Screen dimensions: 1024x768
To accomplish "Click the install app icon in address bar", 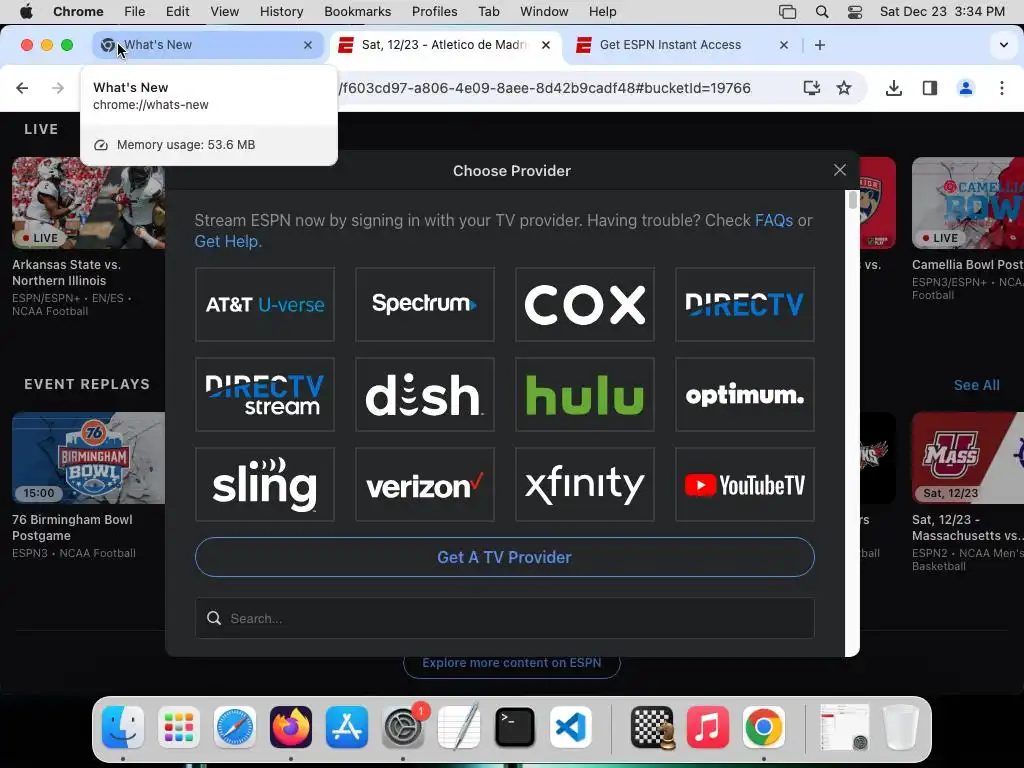I will (x=812, y=88).
